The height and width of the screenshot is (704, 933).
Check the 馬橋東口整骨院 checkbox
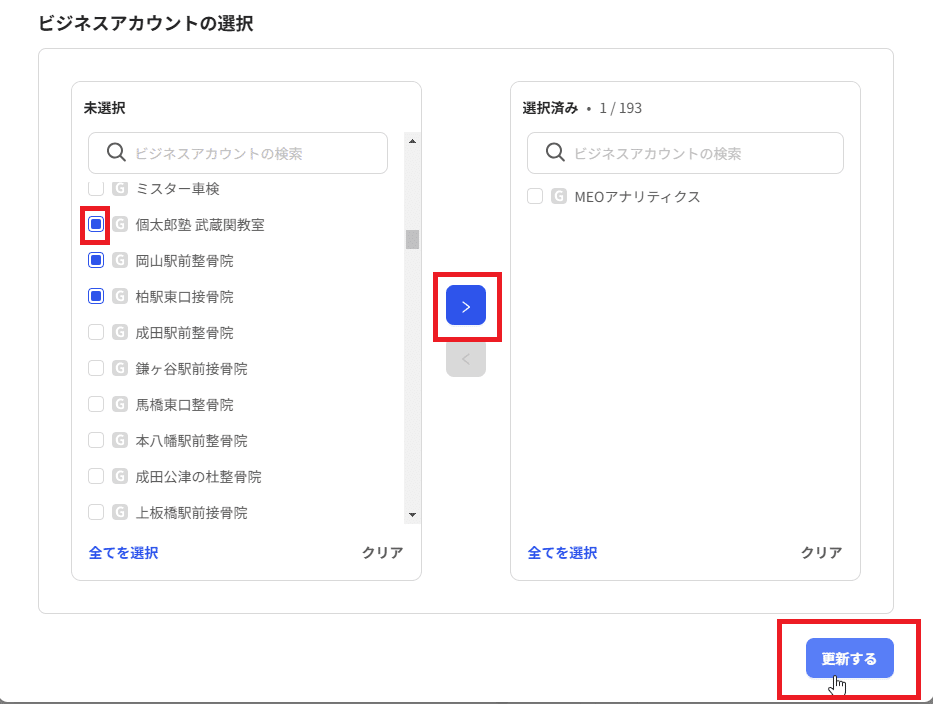point(96,404)
